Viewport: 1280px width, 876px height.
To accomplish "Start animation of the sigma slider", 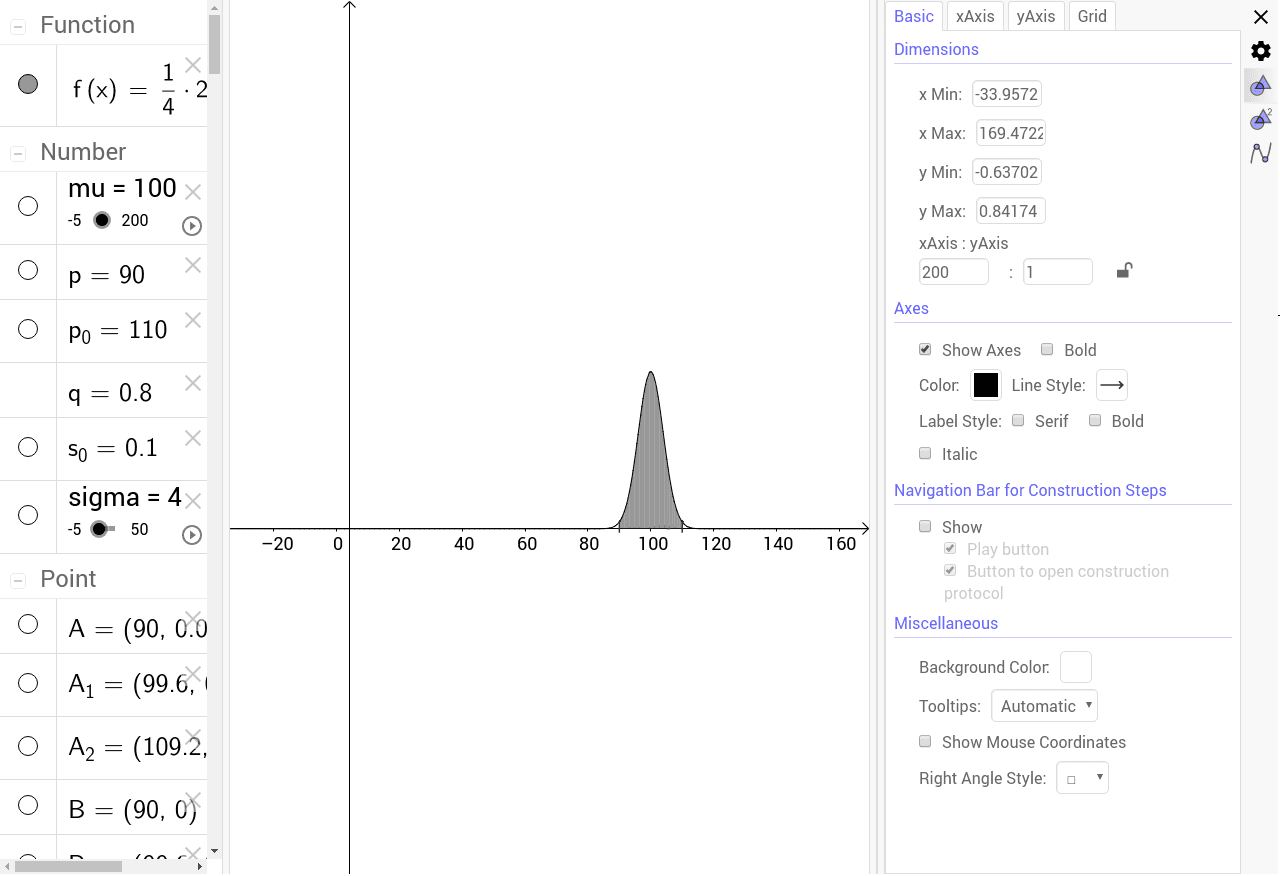I will [x=191, y=535].
